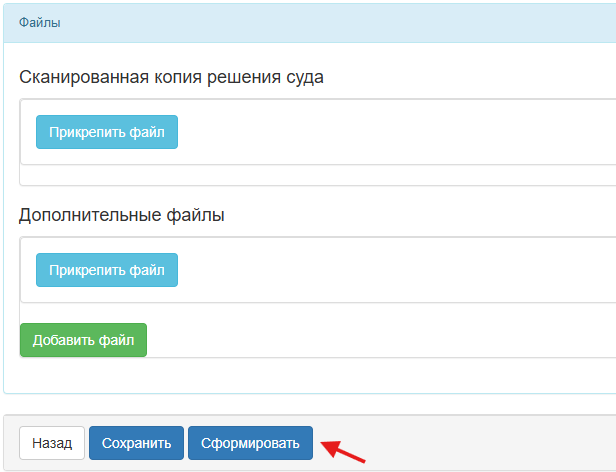This screenshot has height=472, width=616.
Task: Click empty area inside scanned copy upload box
Action: pyautogui.click(x=400, y=132)
